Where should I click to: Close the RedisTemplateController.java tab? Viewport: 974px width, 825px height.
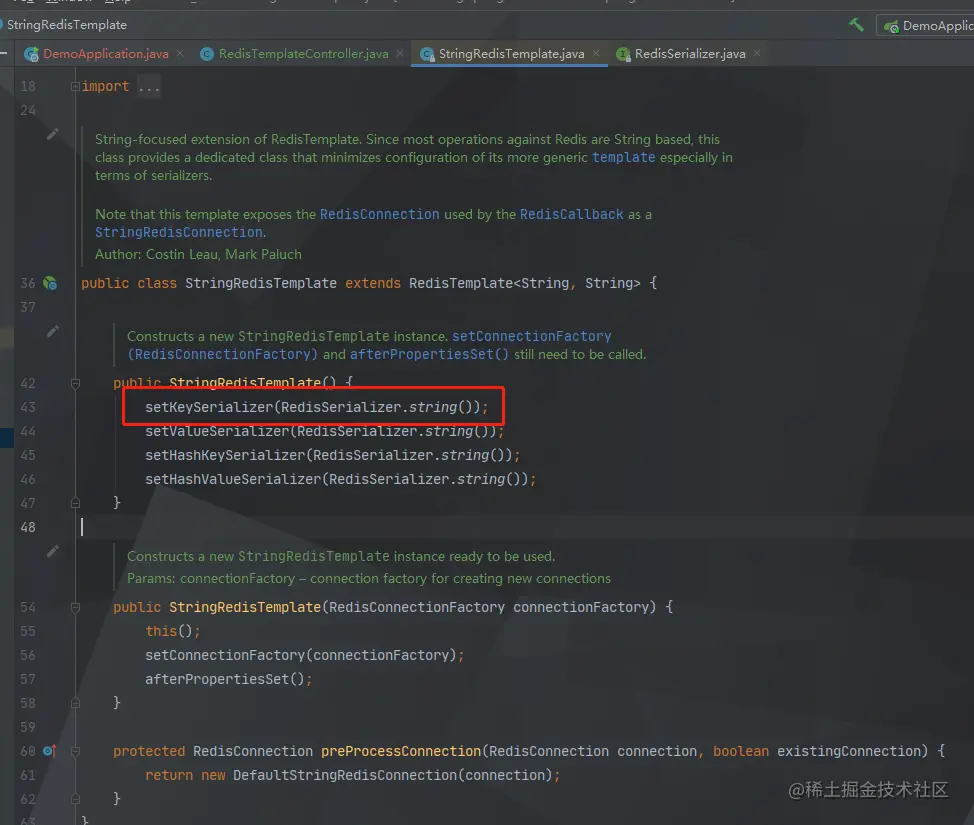coord(400,53)
